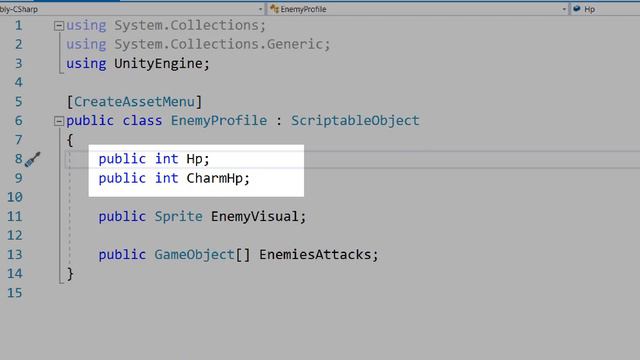This screenshot has height=360, width=640.
Task: Click the ScriptableObject base class name
Action: coord(355,121)
